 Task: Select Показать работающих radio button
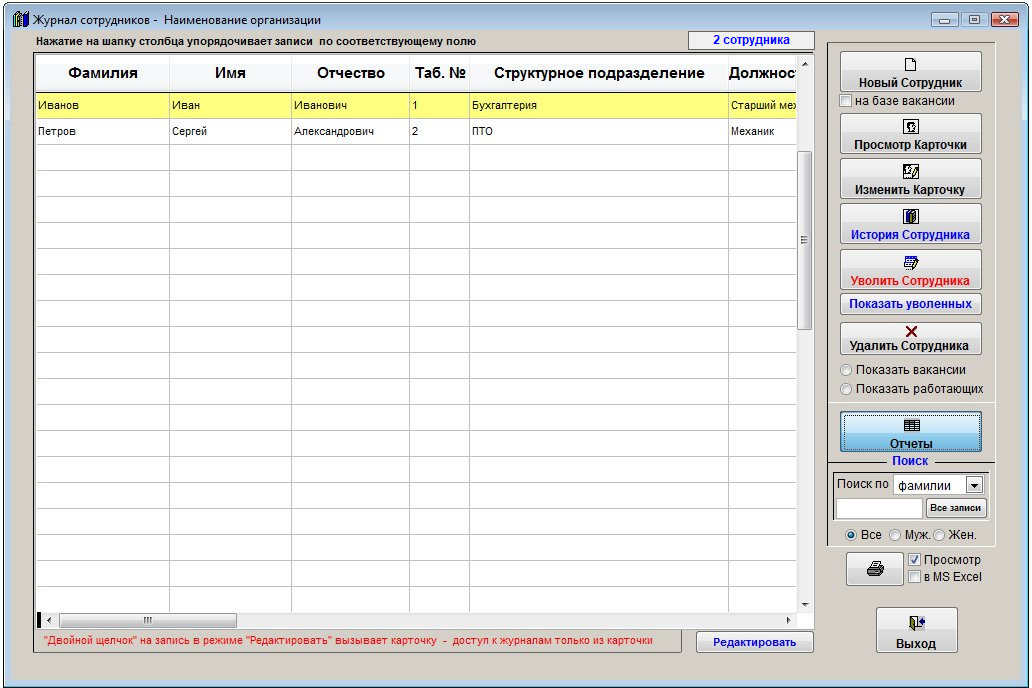[x=846, y=389]
